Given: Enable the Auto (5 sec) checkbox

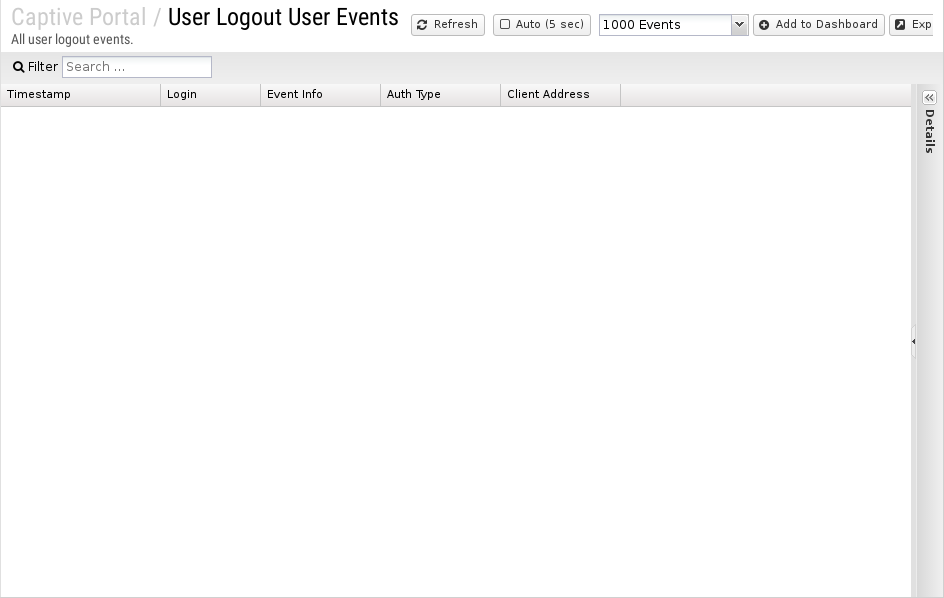Looking at the screenshot, I should pos(505,24).
